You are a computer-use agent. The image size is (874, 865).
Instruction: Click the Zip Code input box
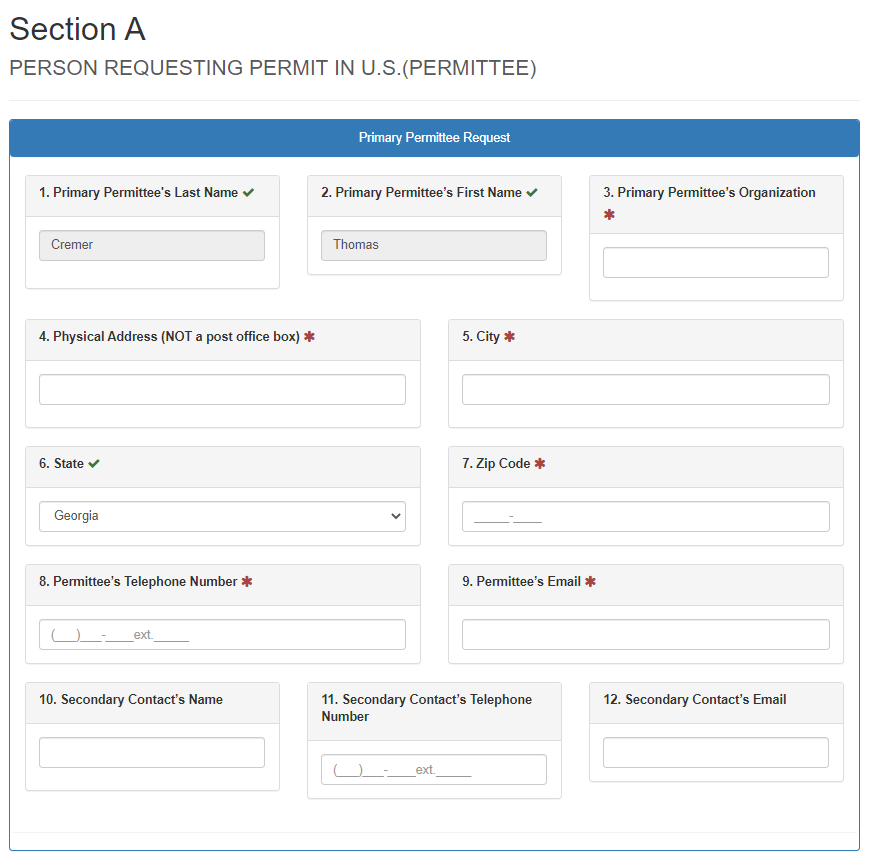645,516
